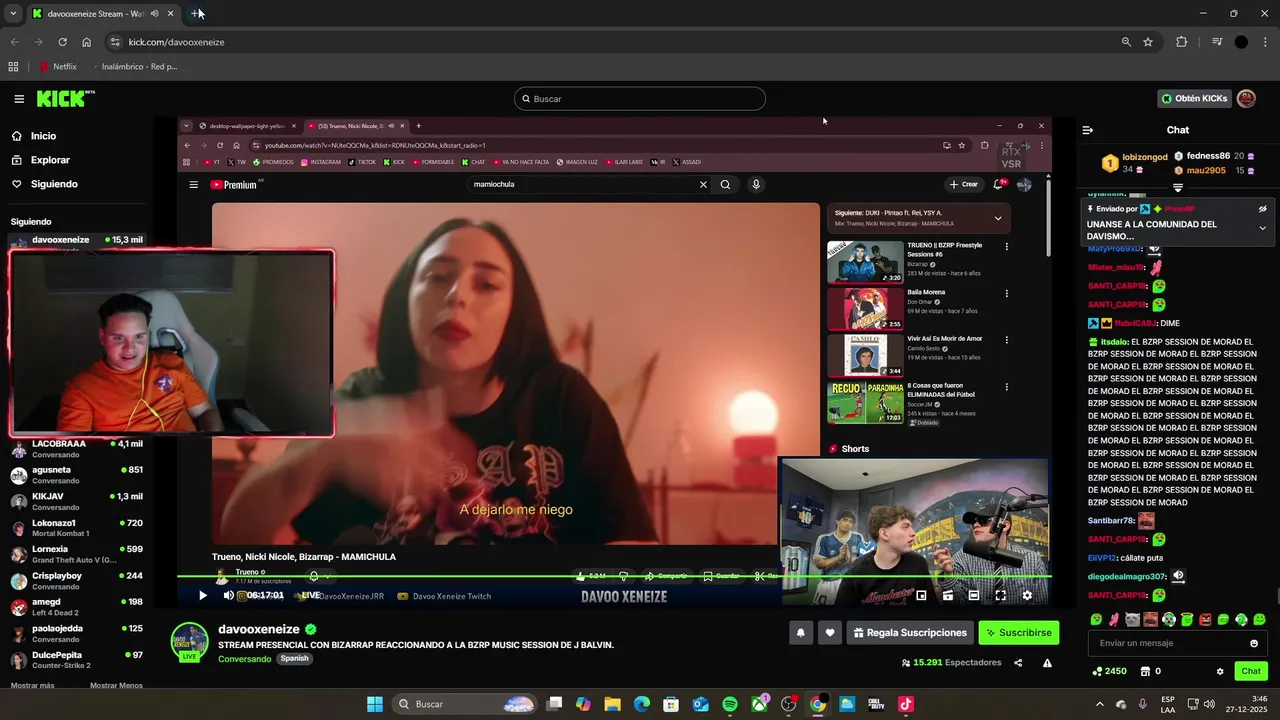The width and height of the screenshot is (1280, 720).
Task: Collapse the chat panel with arrow icon
Action: [x=1088, y=130]
